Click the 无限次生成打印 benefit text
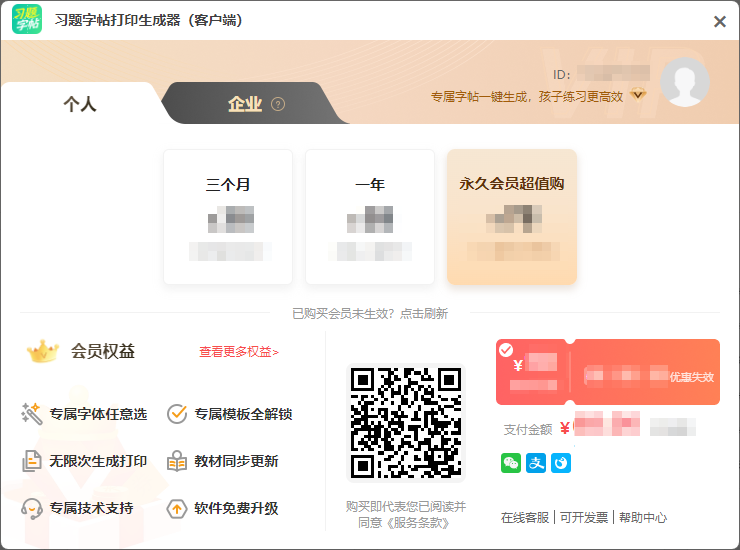The image size is (740, 550). [98, 461]
